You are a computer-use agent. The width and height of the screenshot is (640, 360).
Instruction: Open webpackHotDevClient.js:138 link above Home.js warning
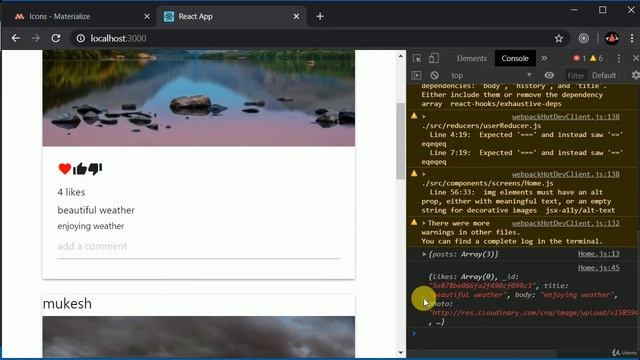click(566, 174)
